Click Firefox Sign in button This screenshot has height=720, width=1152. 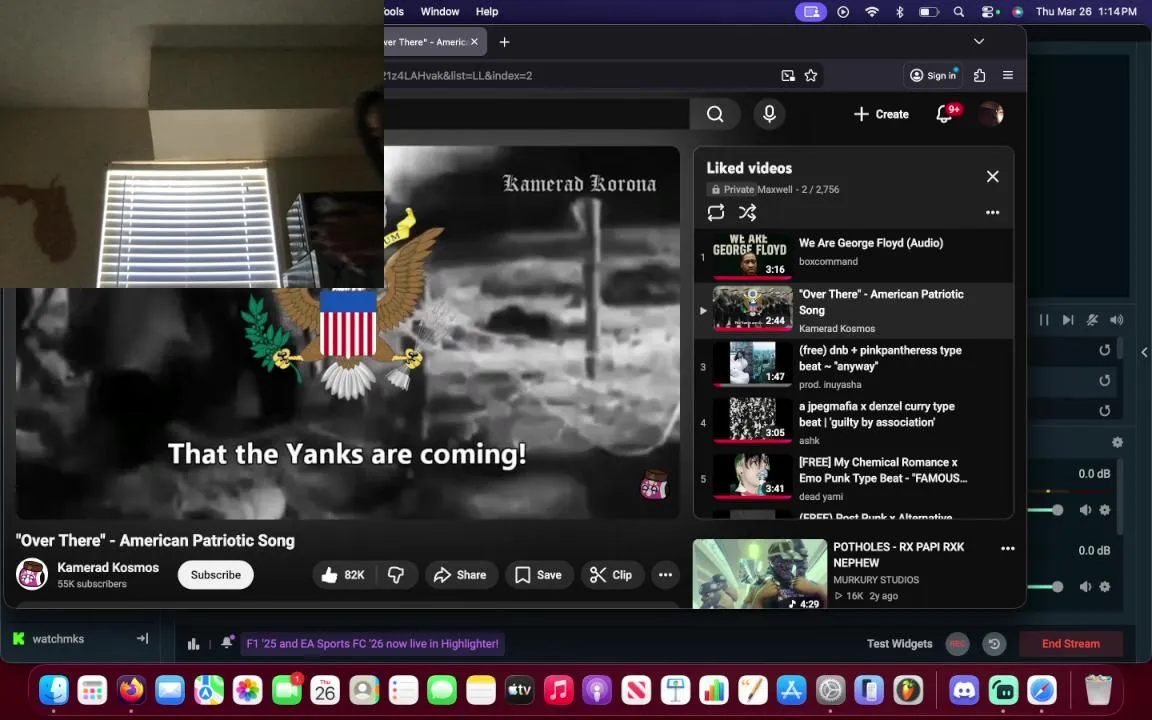(x=933, y=75)
